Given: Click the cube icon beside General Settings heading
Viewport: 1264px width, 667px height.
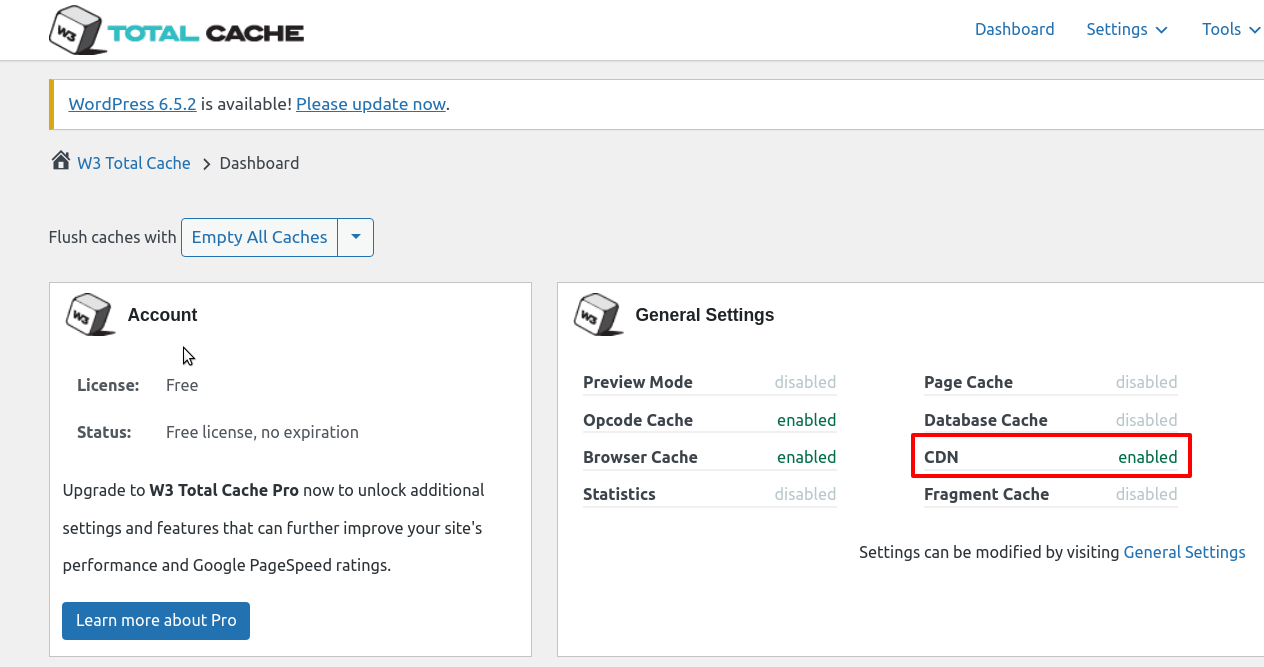Looking at the screenshot, I should tap(598, 314).
